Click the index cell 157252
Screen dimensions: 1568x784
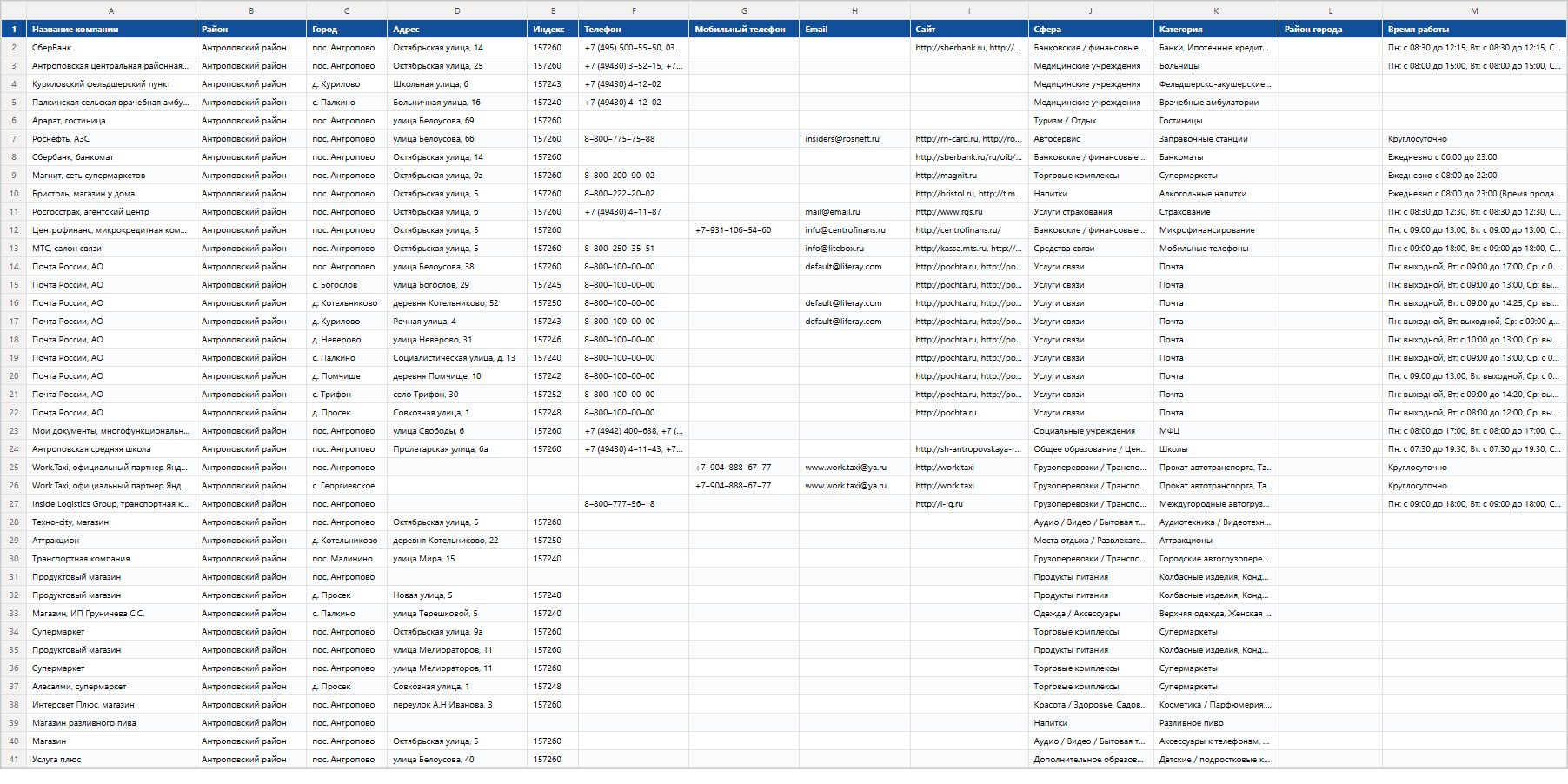tap(553, 395)
